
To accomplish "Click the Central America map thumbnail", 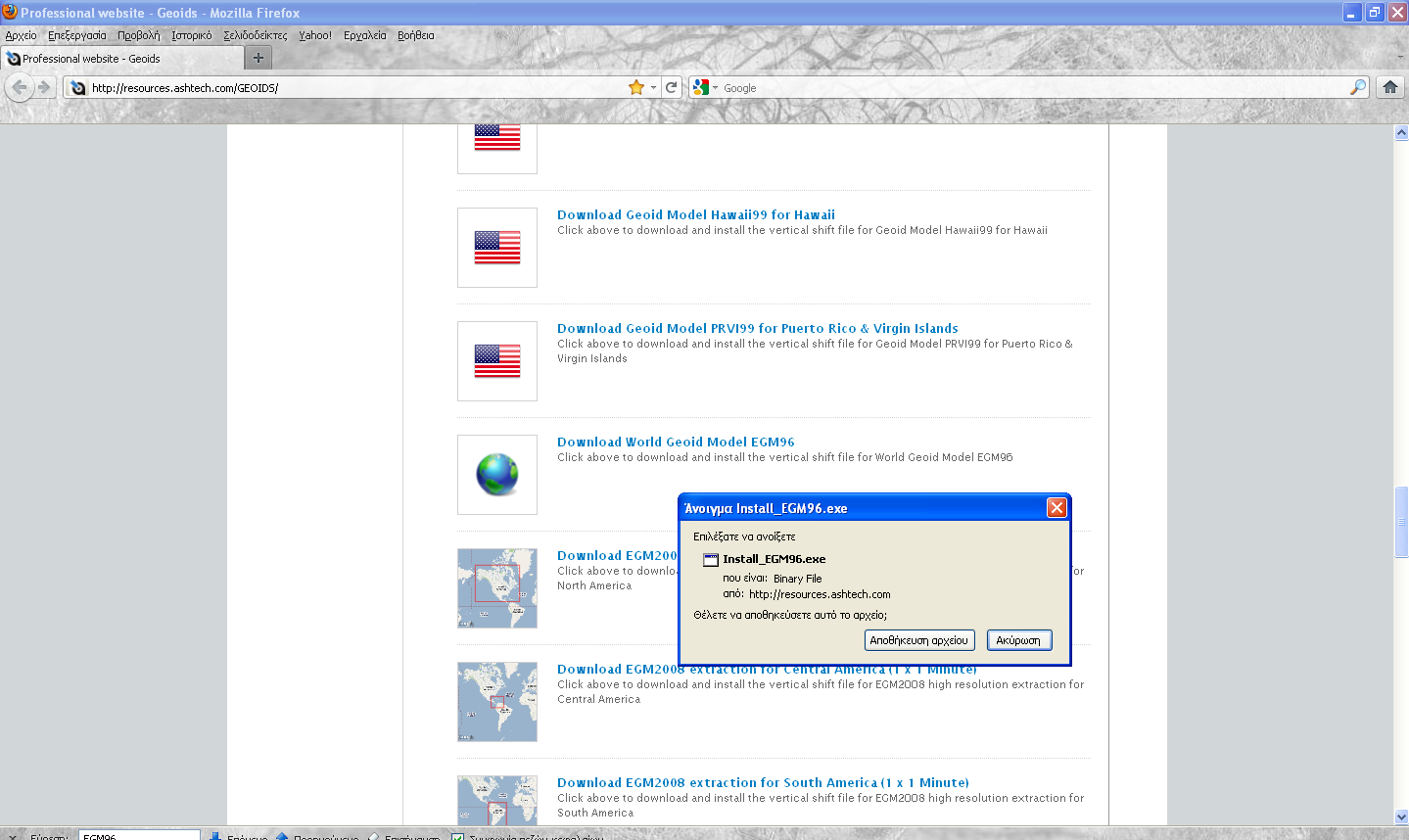I will [497, 702].
